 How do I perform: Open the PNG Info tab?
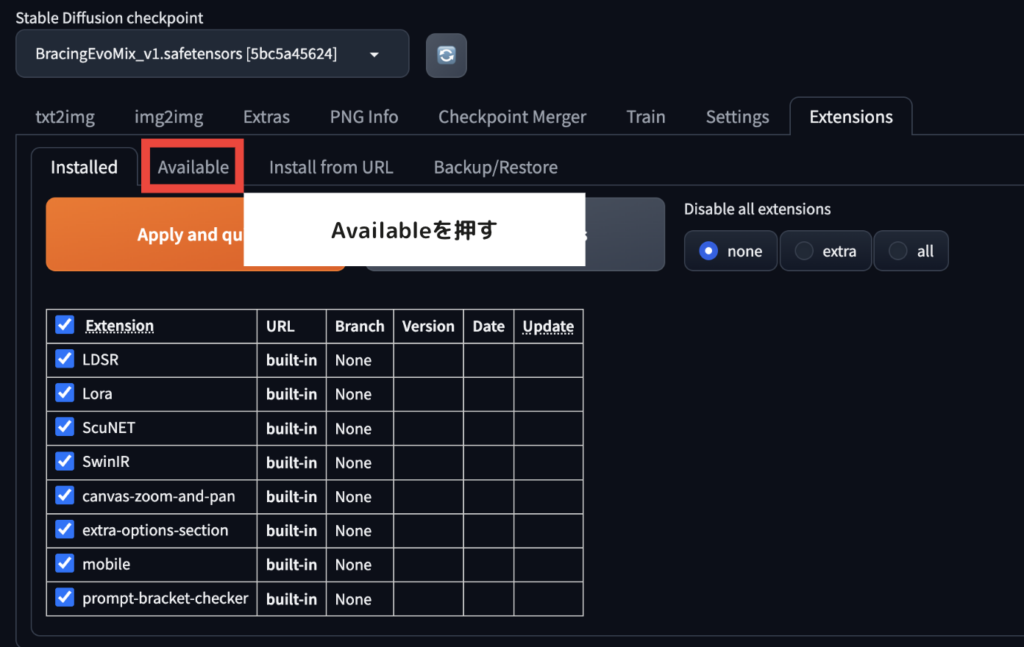[364, 117]
